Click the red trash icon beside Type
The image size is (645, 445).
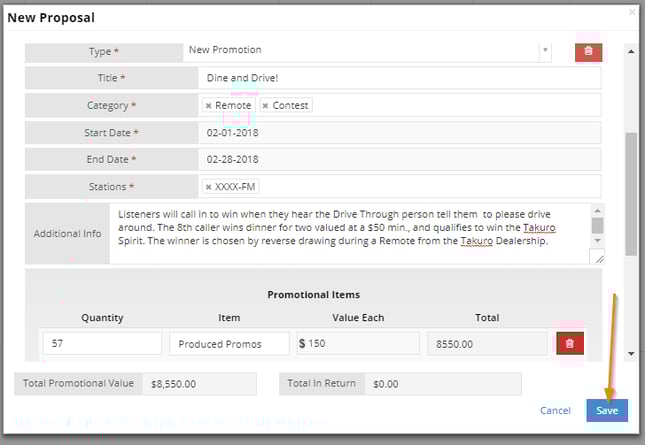[588, 52]
